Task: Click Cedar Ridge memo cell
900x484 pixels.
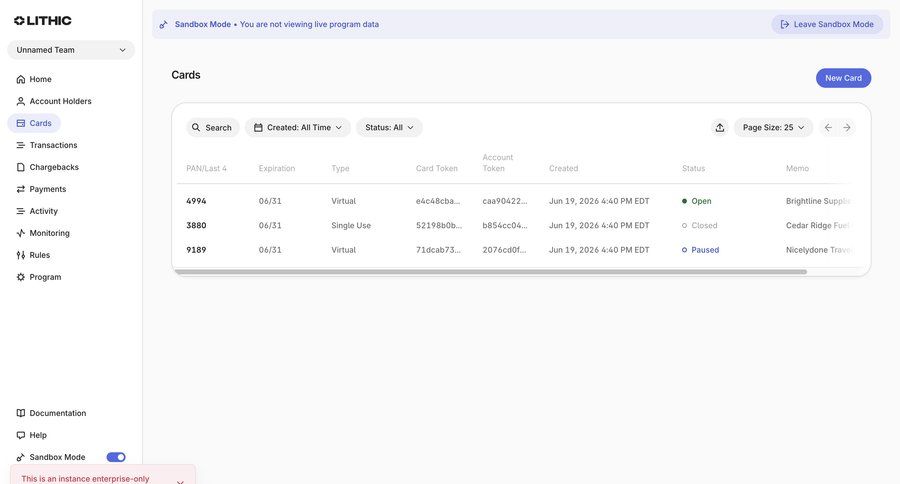Action: click(x=818, y=225)
